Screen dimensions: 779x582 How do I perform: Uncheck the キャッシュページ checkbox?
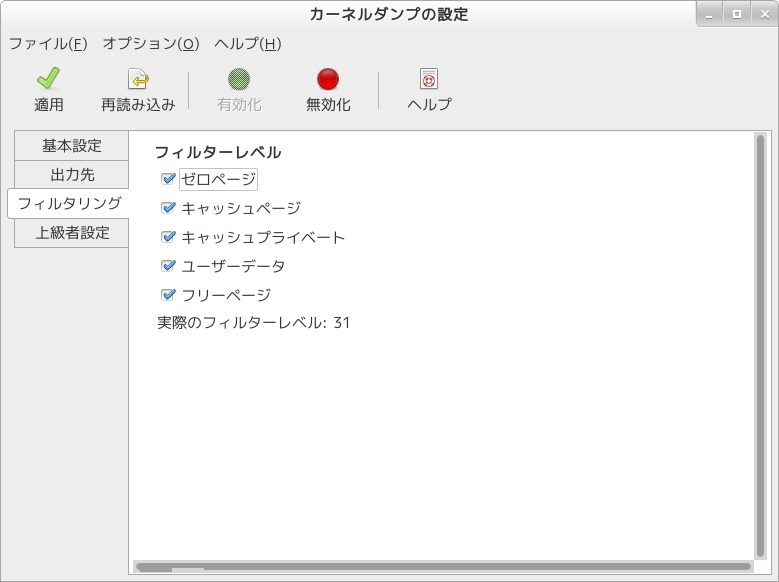pyautogui.click(x=168, y=208)
